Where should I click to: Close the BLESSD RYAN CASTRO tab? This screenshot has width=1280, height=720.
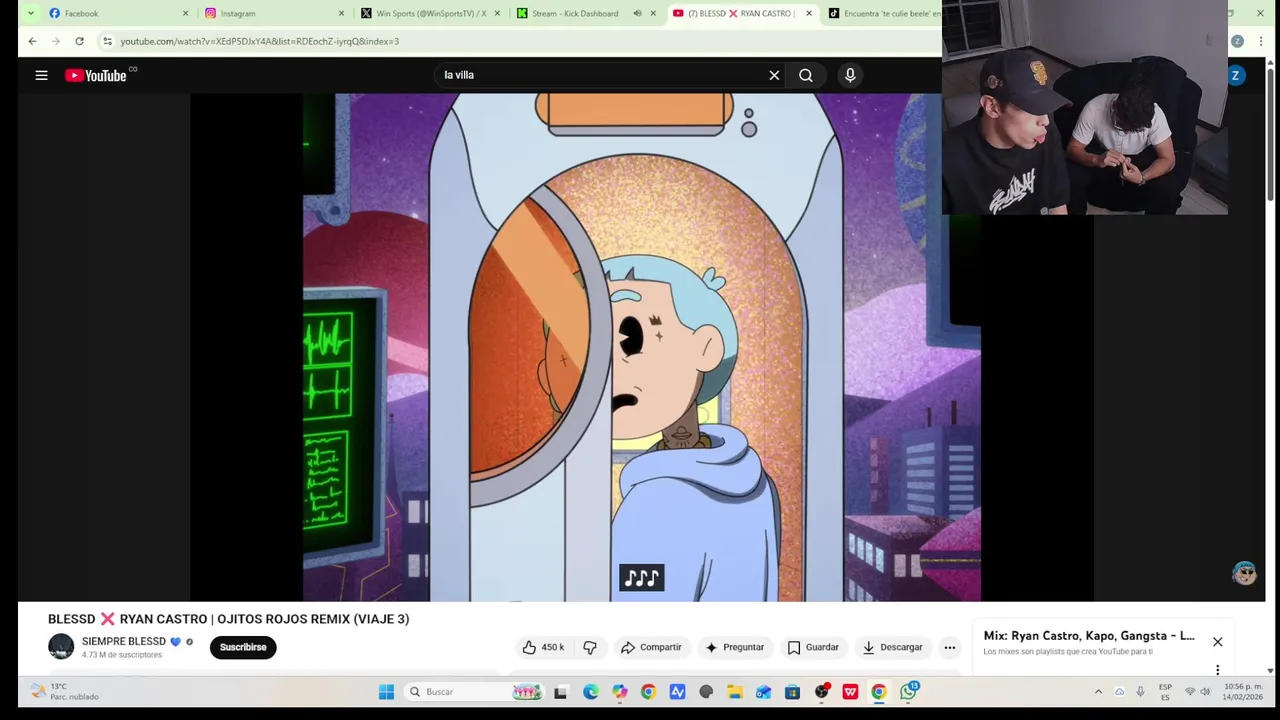tap(809, 13)
